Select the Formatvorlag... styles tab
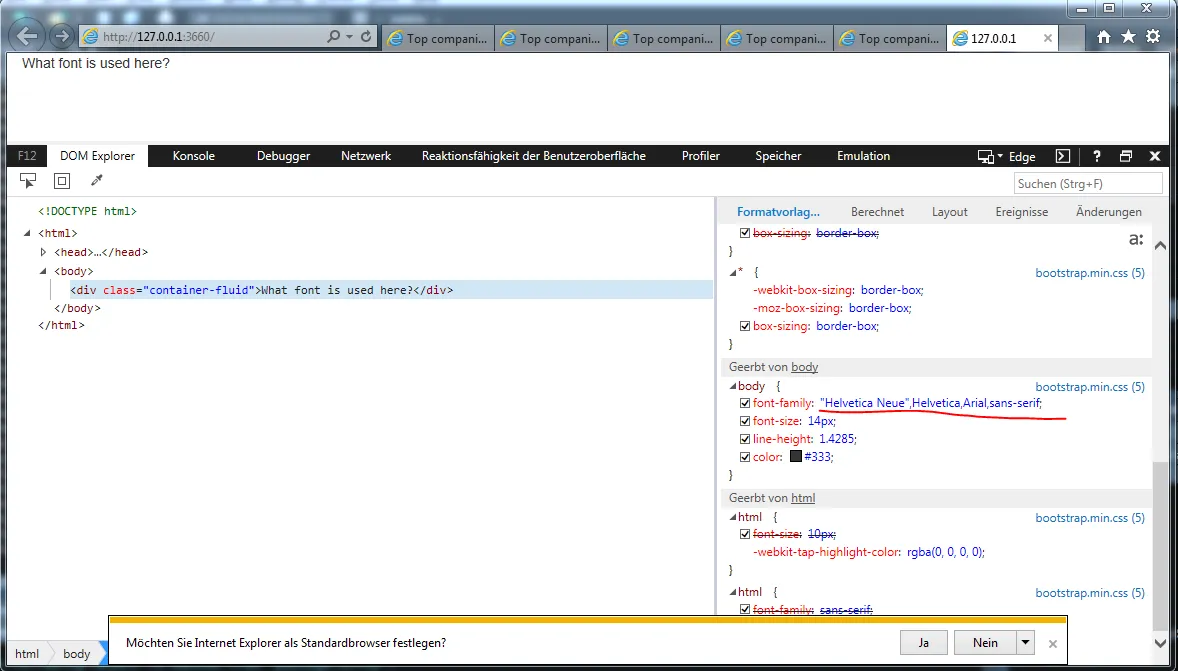 778,212
